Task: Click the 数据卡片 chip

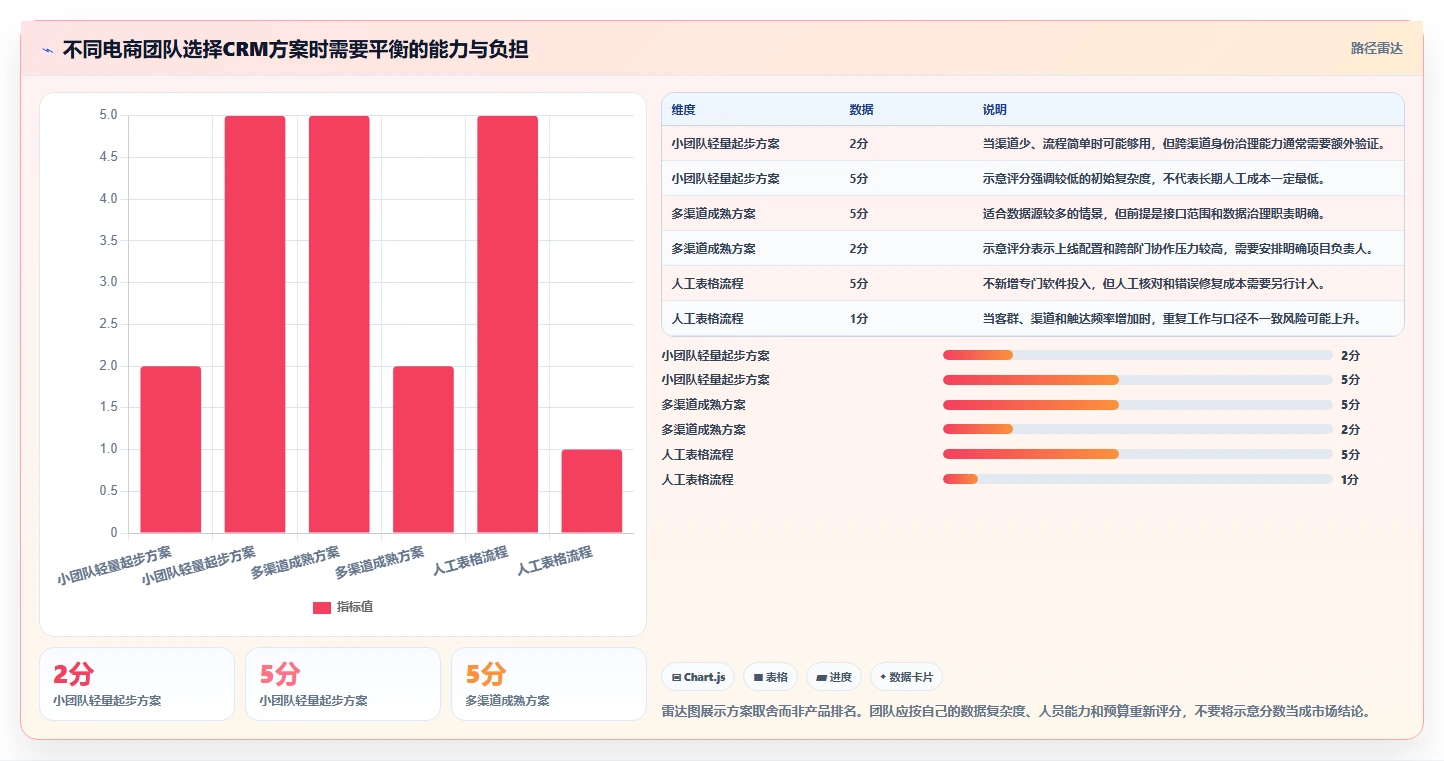Action: tap(906, 677)
